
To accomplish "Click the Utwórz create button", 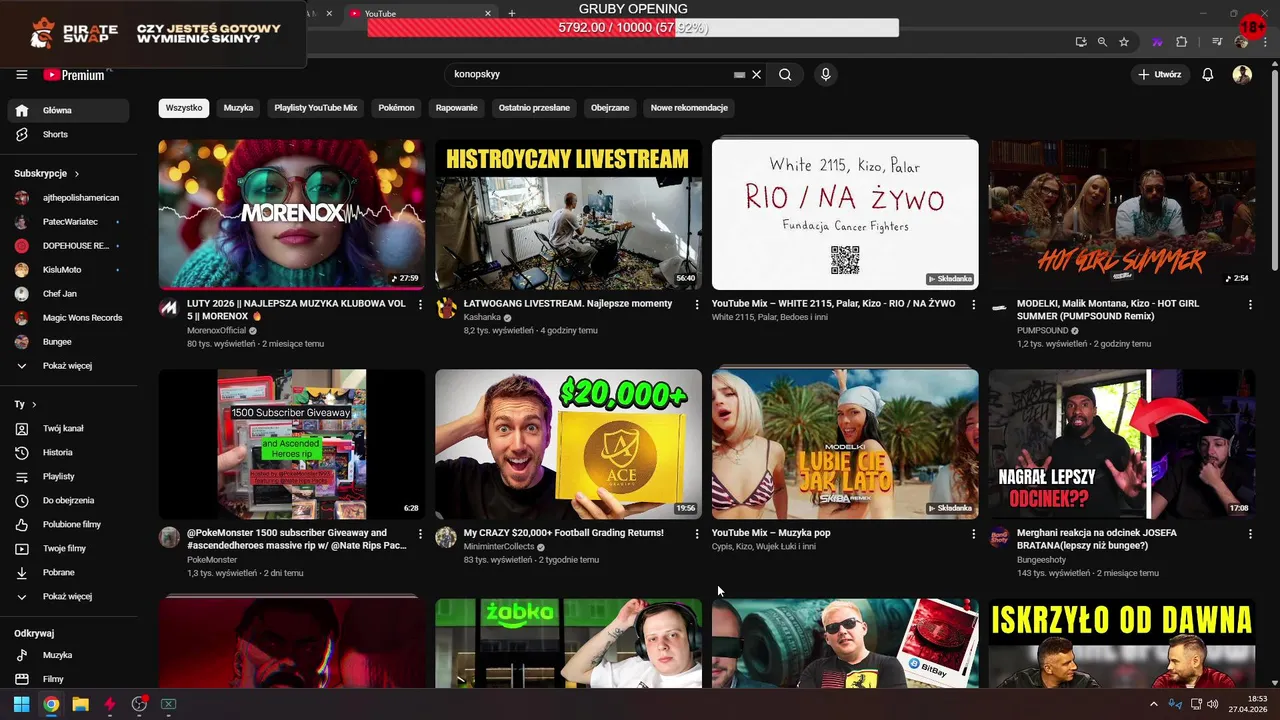I will tap(1160, 75).
